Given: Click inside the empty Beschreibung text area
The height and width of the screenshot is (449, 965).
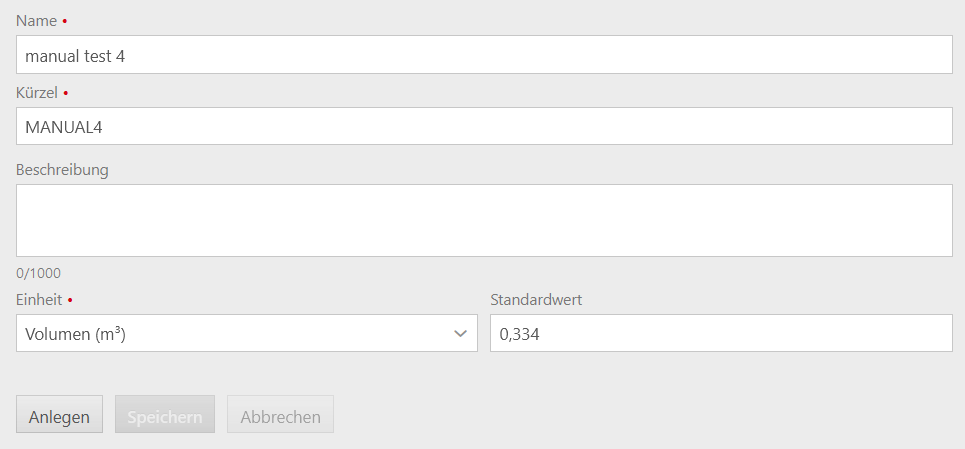Looking at the screenshot, I should (484, 220).
